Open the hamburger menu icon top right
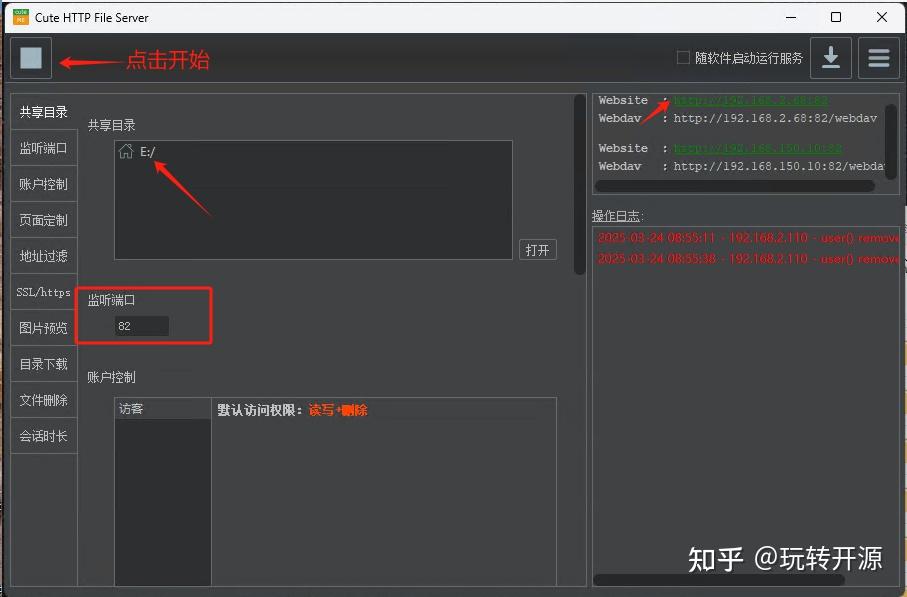Screen dimensions: 907x597 [877, 57]
